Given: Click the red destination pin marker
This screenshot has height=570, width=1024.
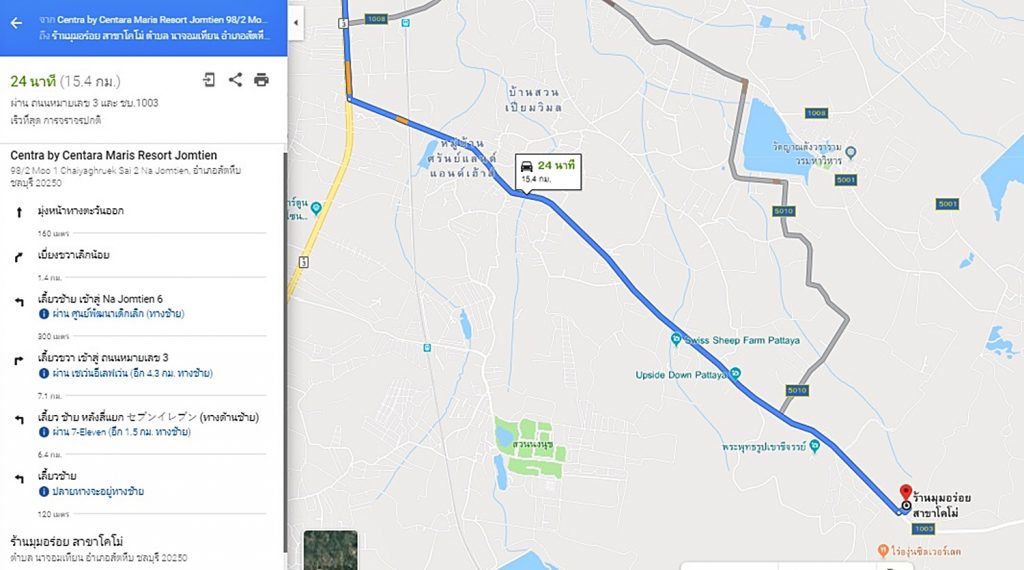Looking at the screenshot, I should click(905, 494).
